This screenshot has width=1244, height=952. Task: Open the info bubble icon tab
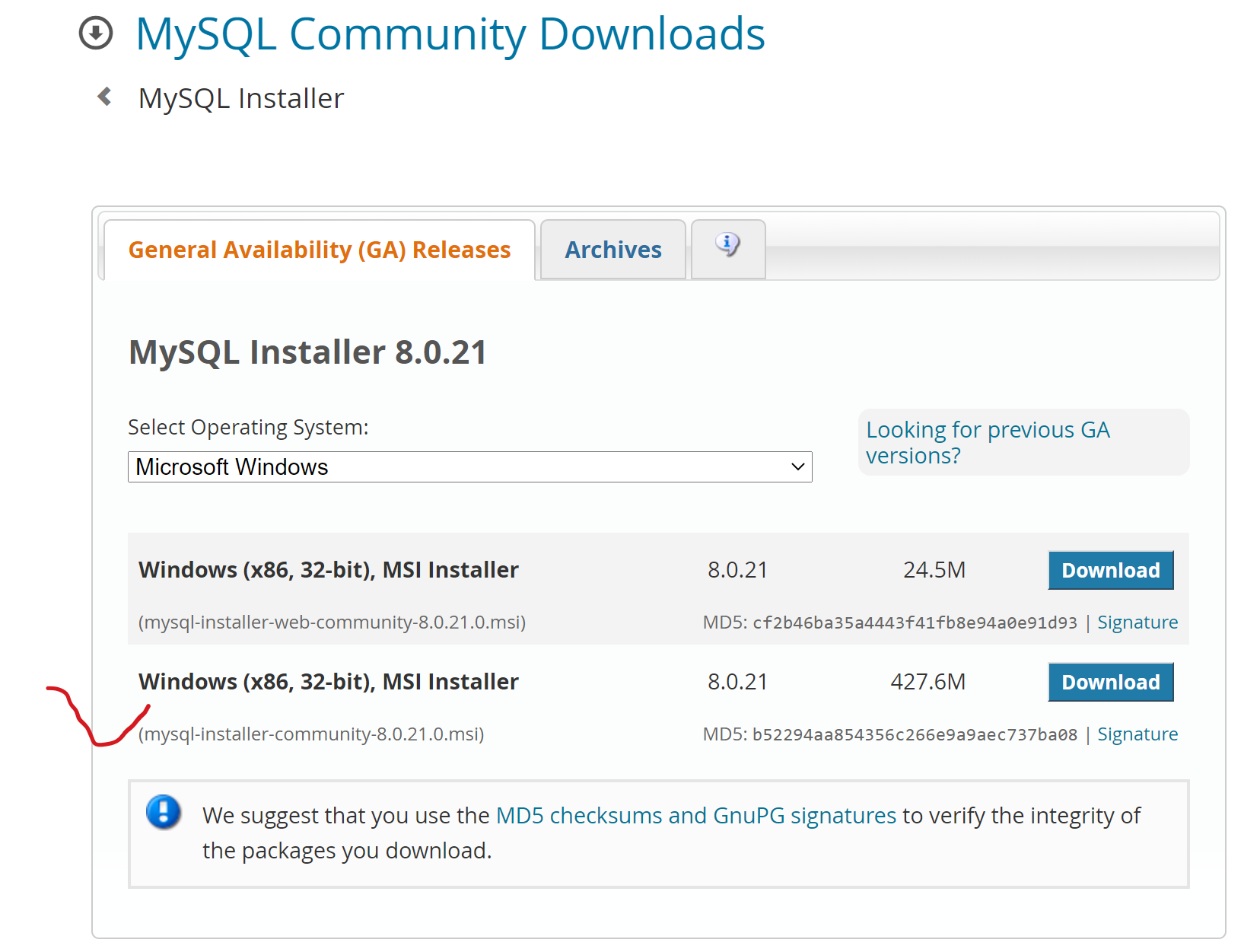[728, 248]
